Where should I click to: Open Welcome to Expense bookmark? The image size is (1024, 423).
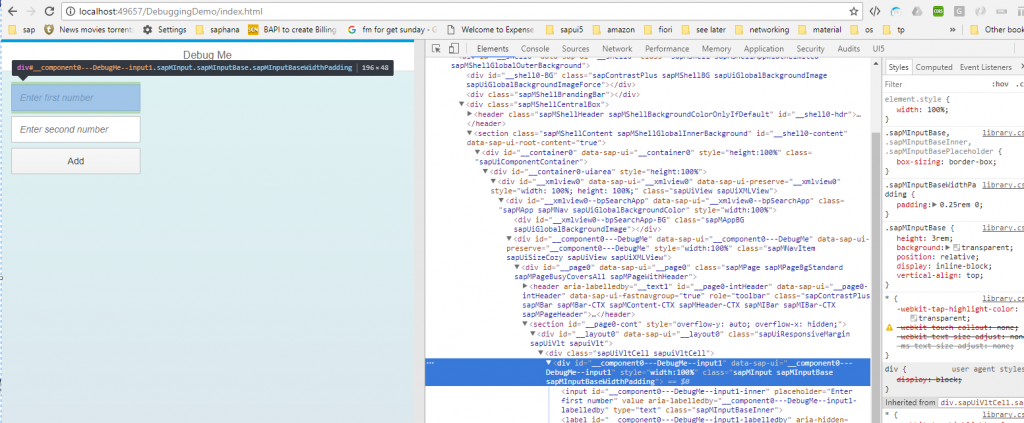[x=490, y=29]
